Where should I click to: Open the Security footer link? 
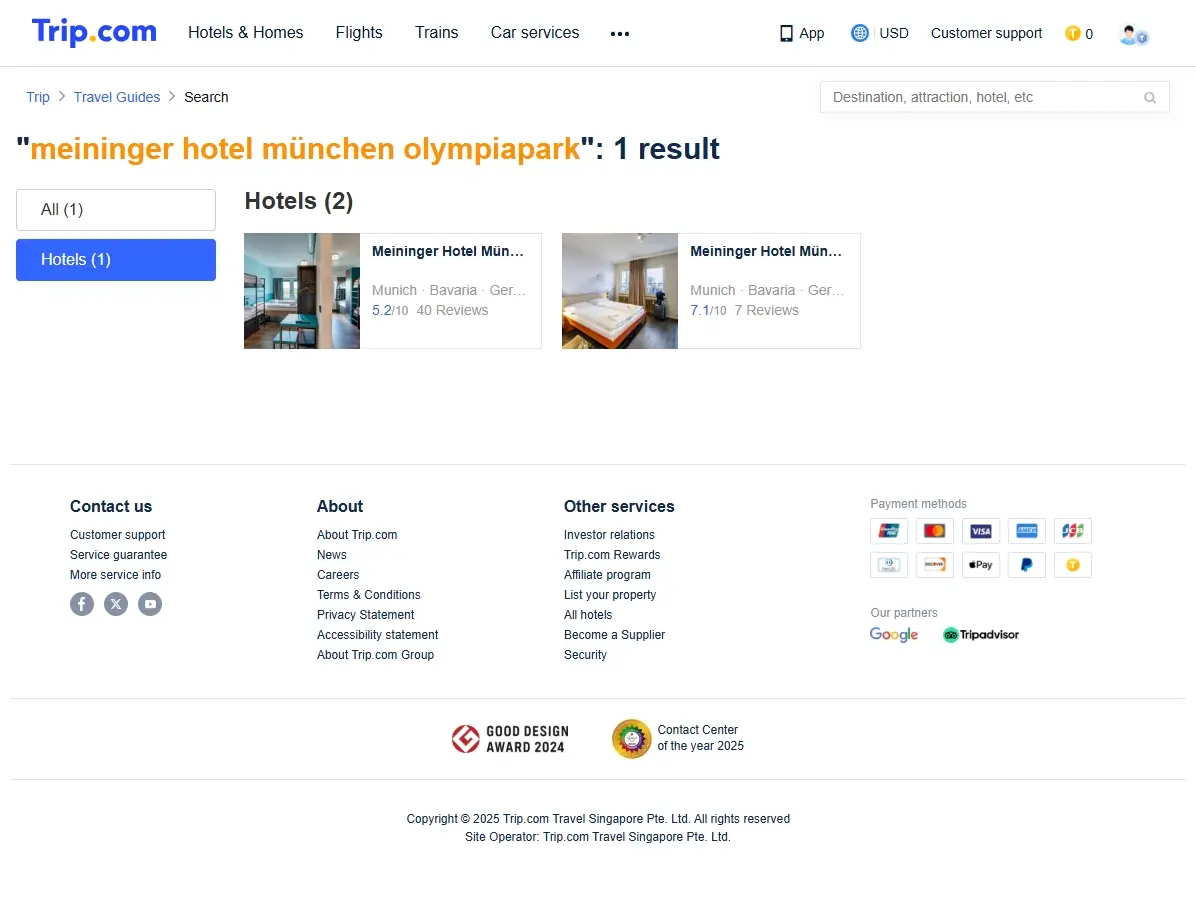point(585,655)
